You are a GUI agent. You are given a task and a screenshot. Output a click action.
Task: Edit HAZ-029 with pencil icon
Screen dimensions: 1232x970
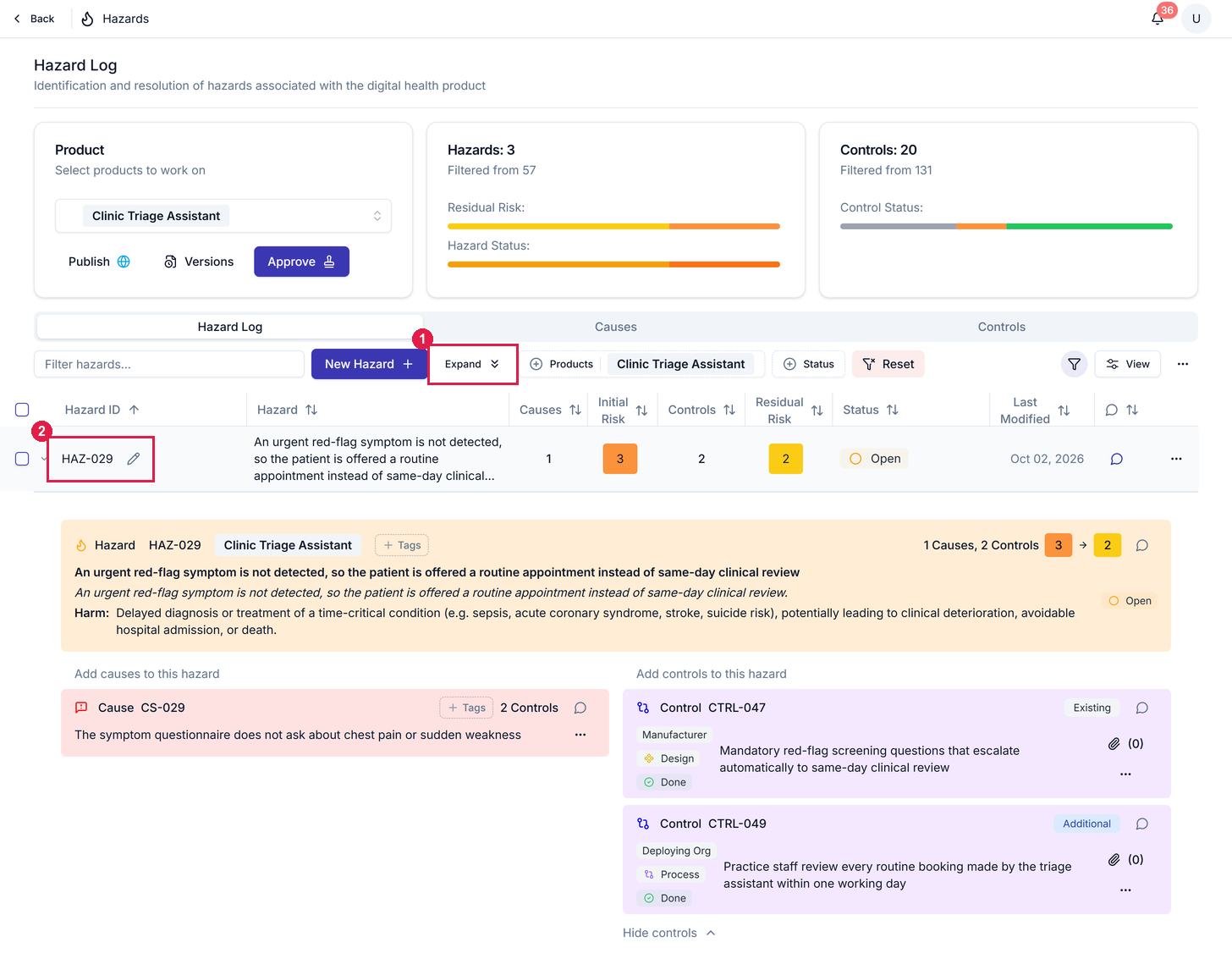pyautogui.click(x=134, y=459)
